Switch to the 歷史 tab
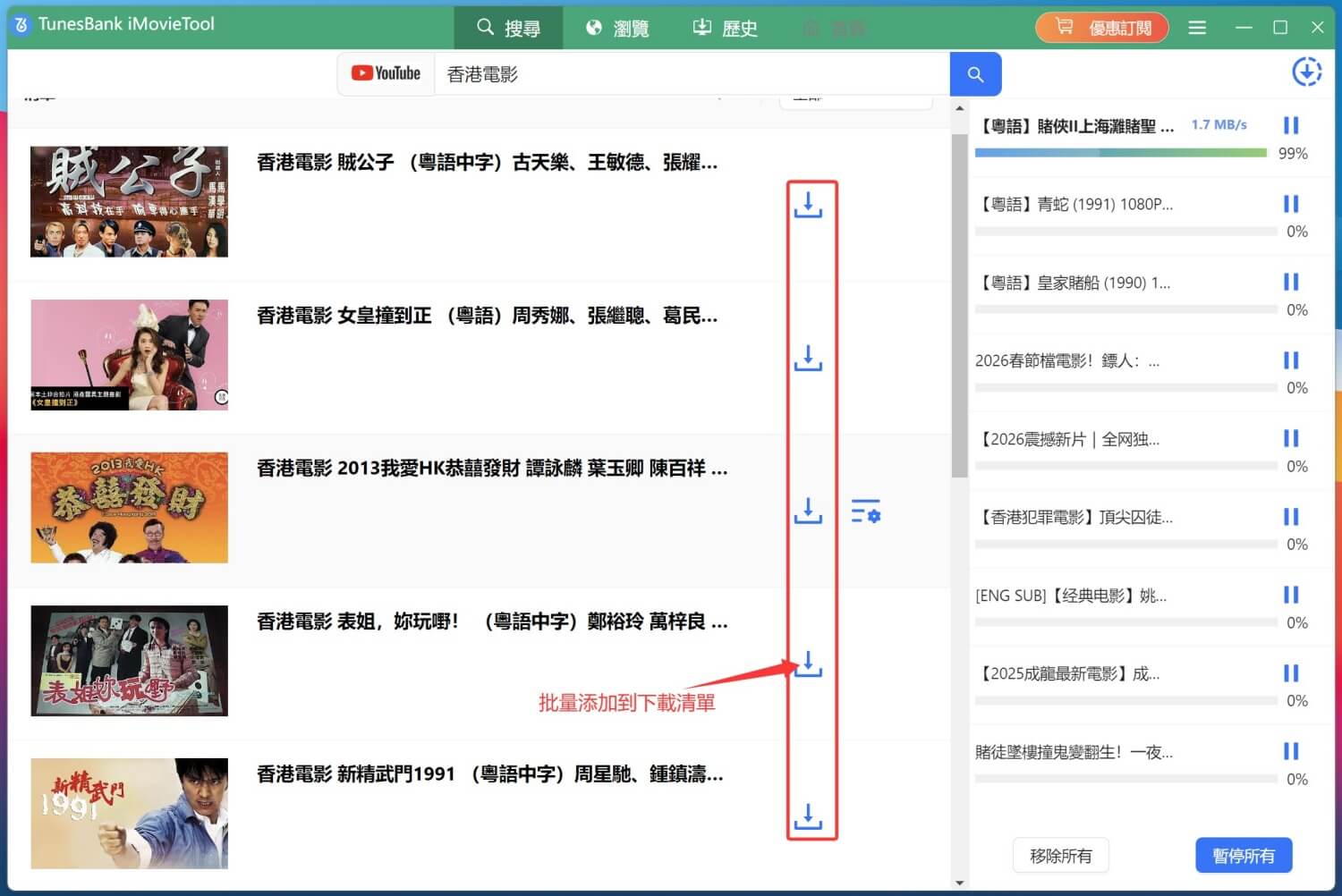Screen dimensions: 1342x896 [x=725, y=27]
